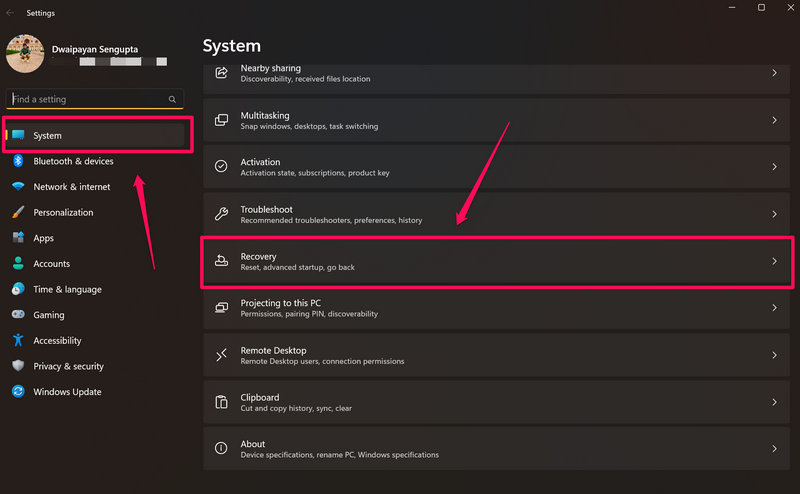Image resolution: width=800 pixels, height=494 pixels.
Task: Click the Find a setting search box
Action: 88,100
